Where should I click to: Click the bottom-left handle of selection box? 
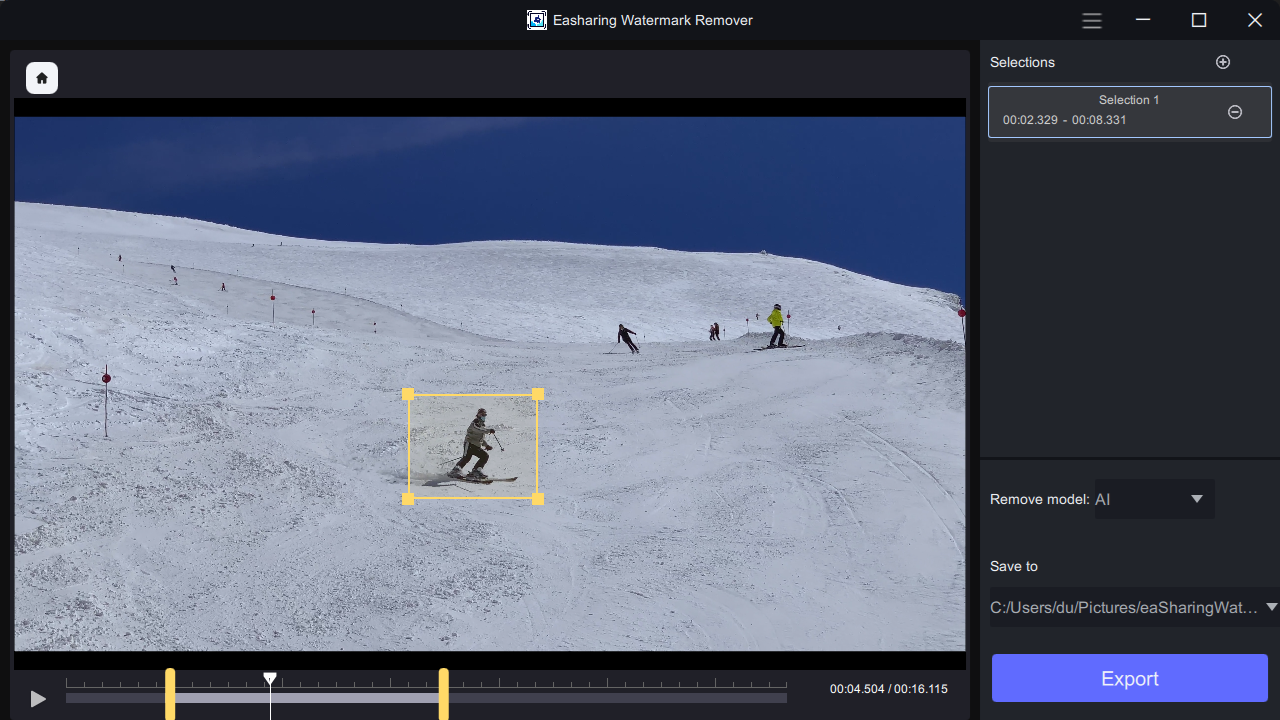click(x=408, y=498)
